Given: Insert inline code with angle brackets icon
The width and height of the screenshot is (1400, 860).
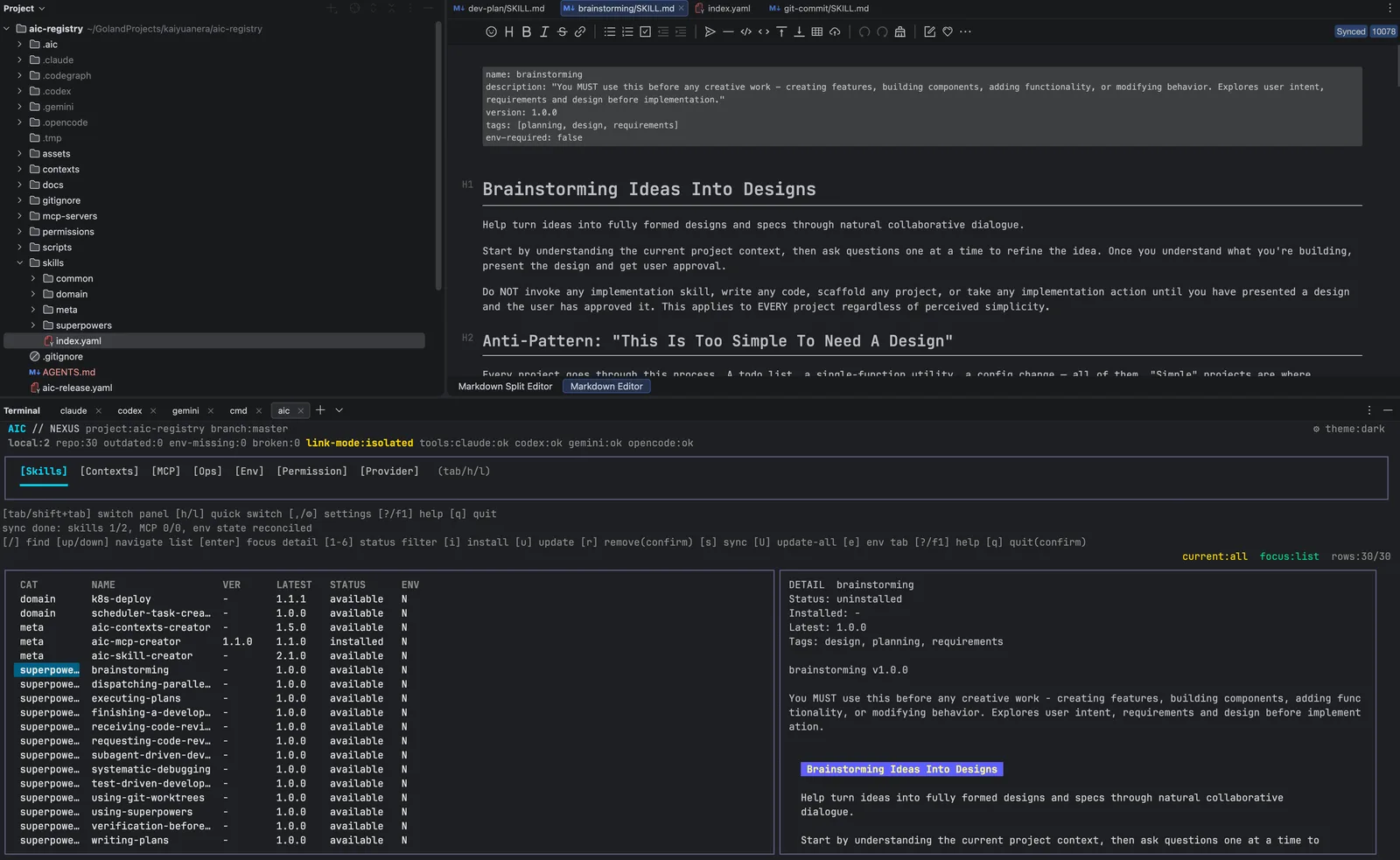Looking at the screenshot, I should pyautogui.click(x=764, y=31).
